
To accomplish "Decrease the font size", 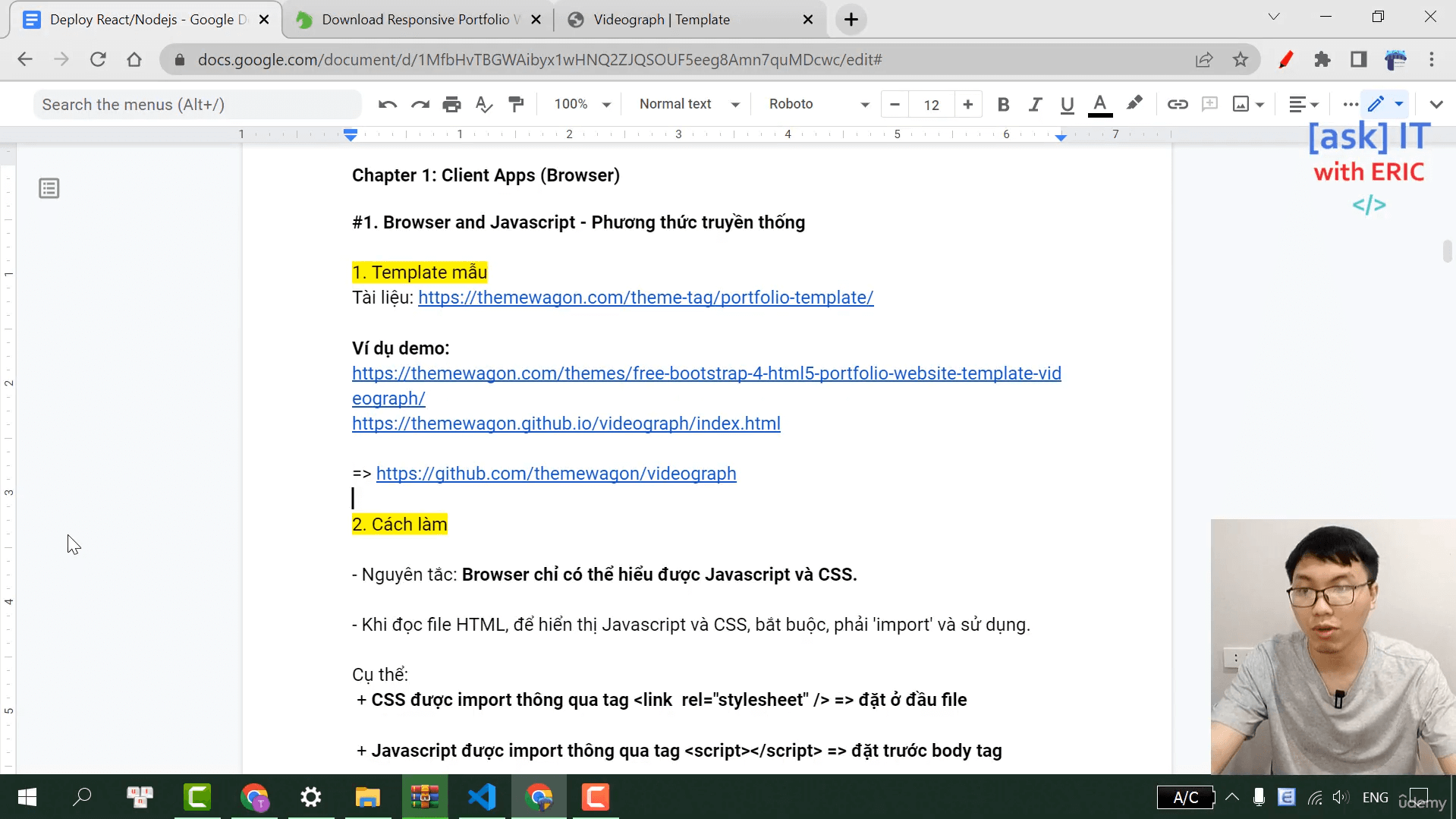I will (x=895, y=104).
